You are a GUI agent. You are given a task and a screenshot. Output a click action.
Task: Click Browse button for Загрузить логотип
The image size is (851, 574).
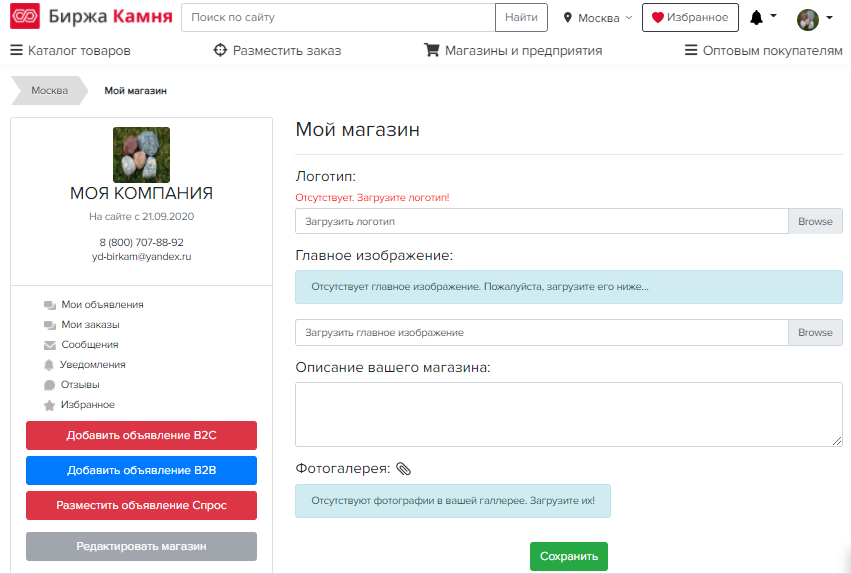click(x=815, y=221)
